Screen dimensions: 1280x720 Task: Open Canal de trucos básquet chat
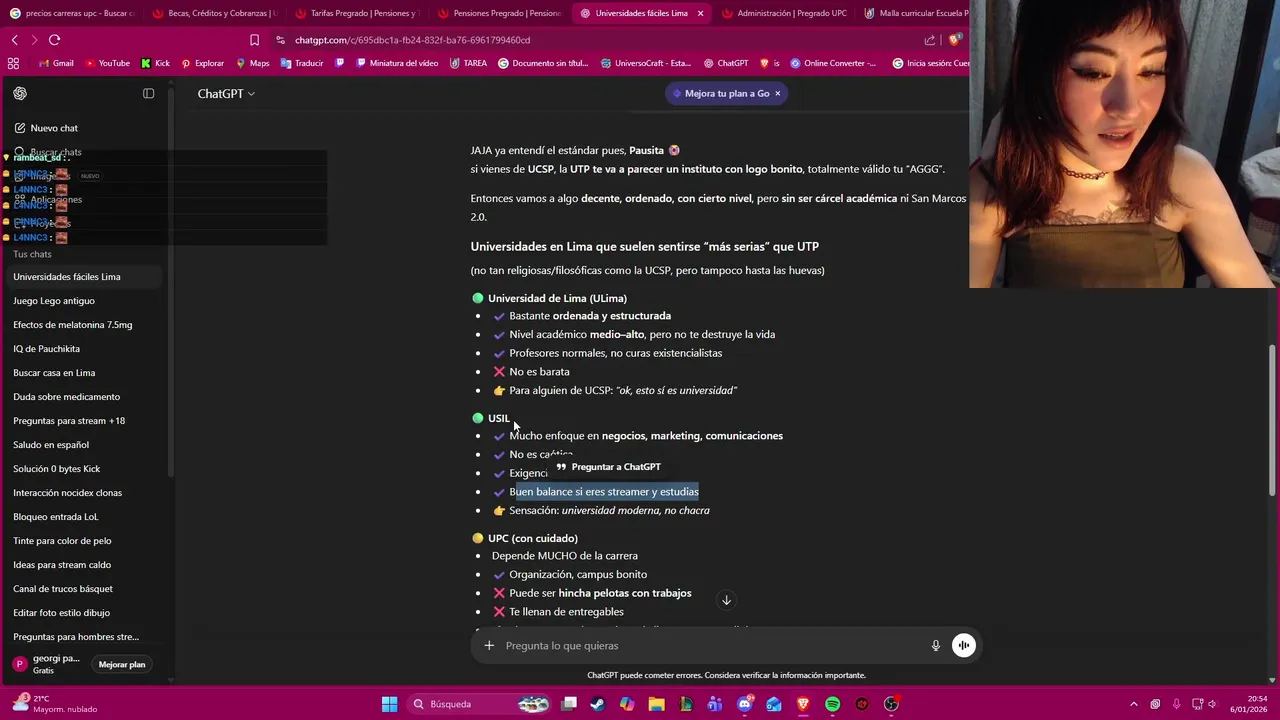coord(63,589)
